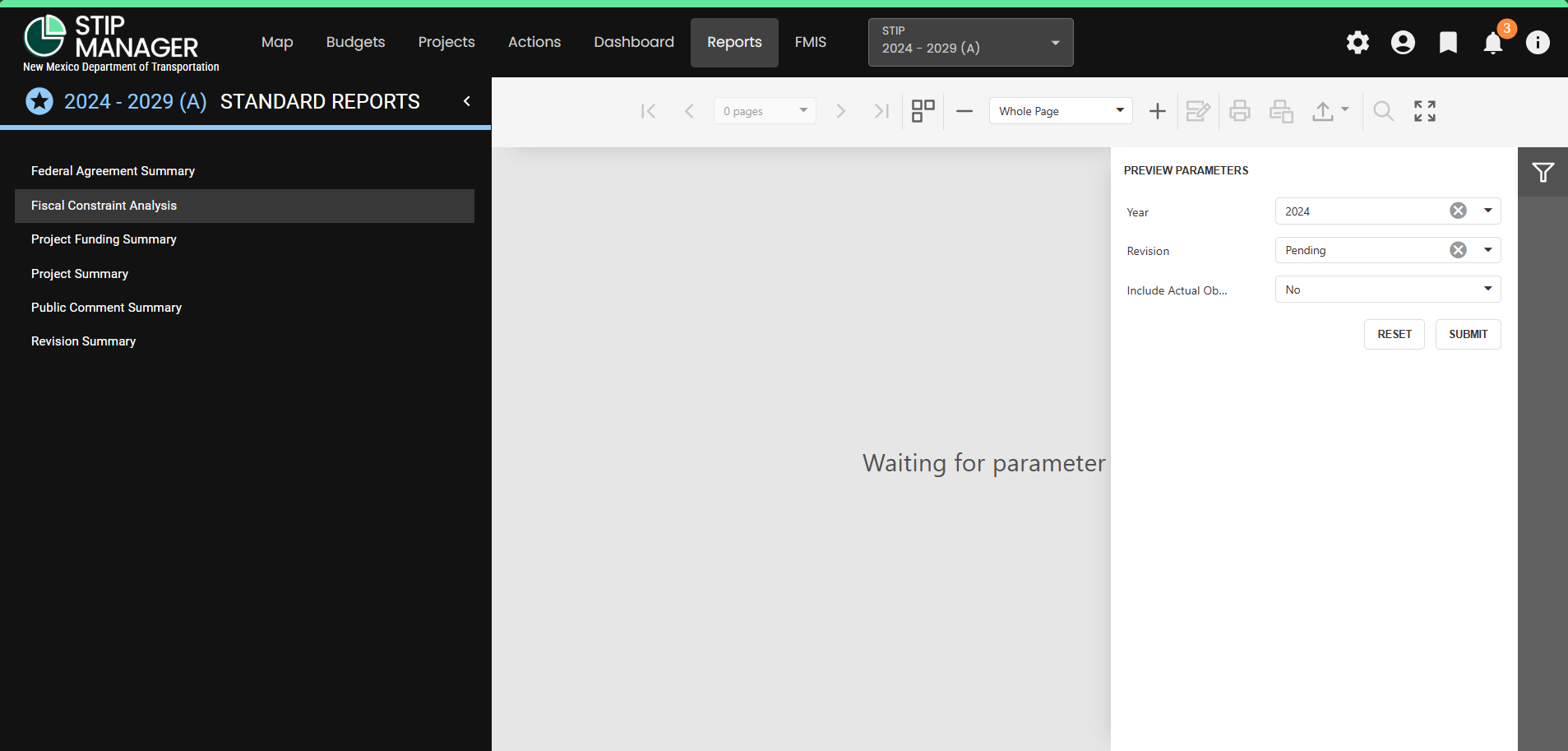
Task: Click the RESET button
Action: pyautogui.click(x=1395, y=334)
